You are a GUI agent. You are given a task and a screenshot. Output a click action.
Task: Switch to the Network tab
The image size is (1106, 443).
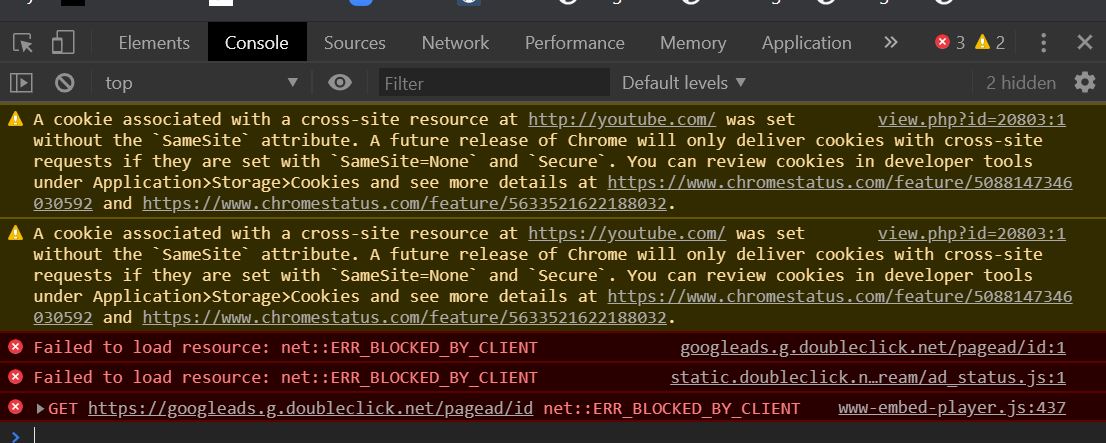point(455,43)
